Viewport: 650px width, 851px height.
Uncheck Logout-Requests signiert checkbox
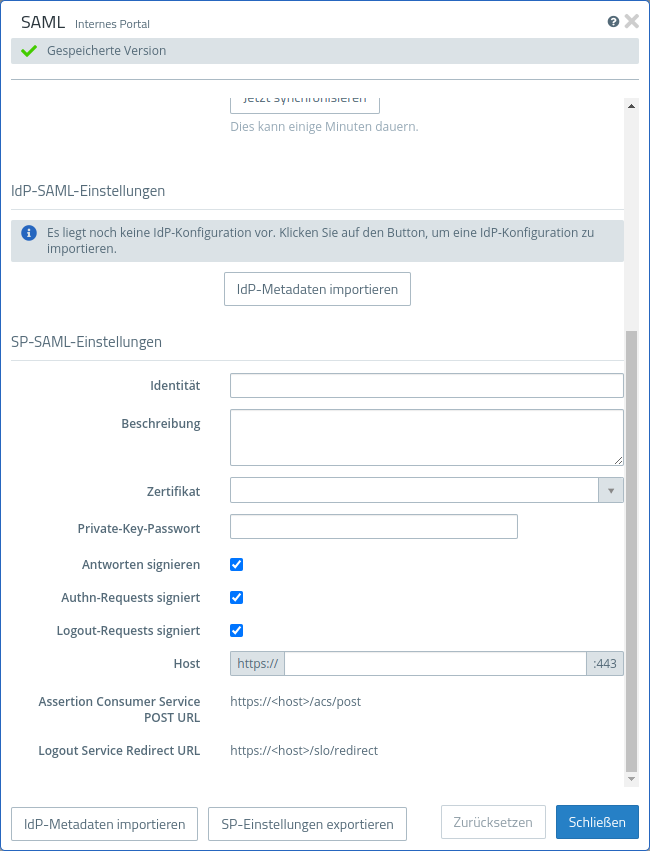click(237, 630)
